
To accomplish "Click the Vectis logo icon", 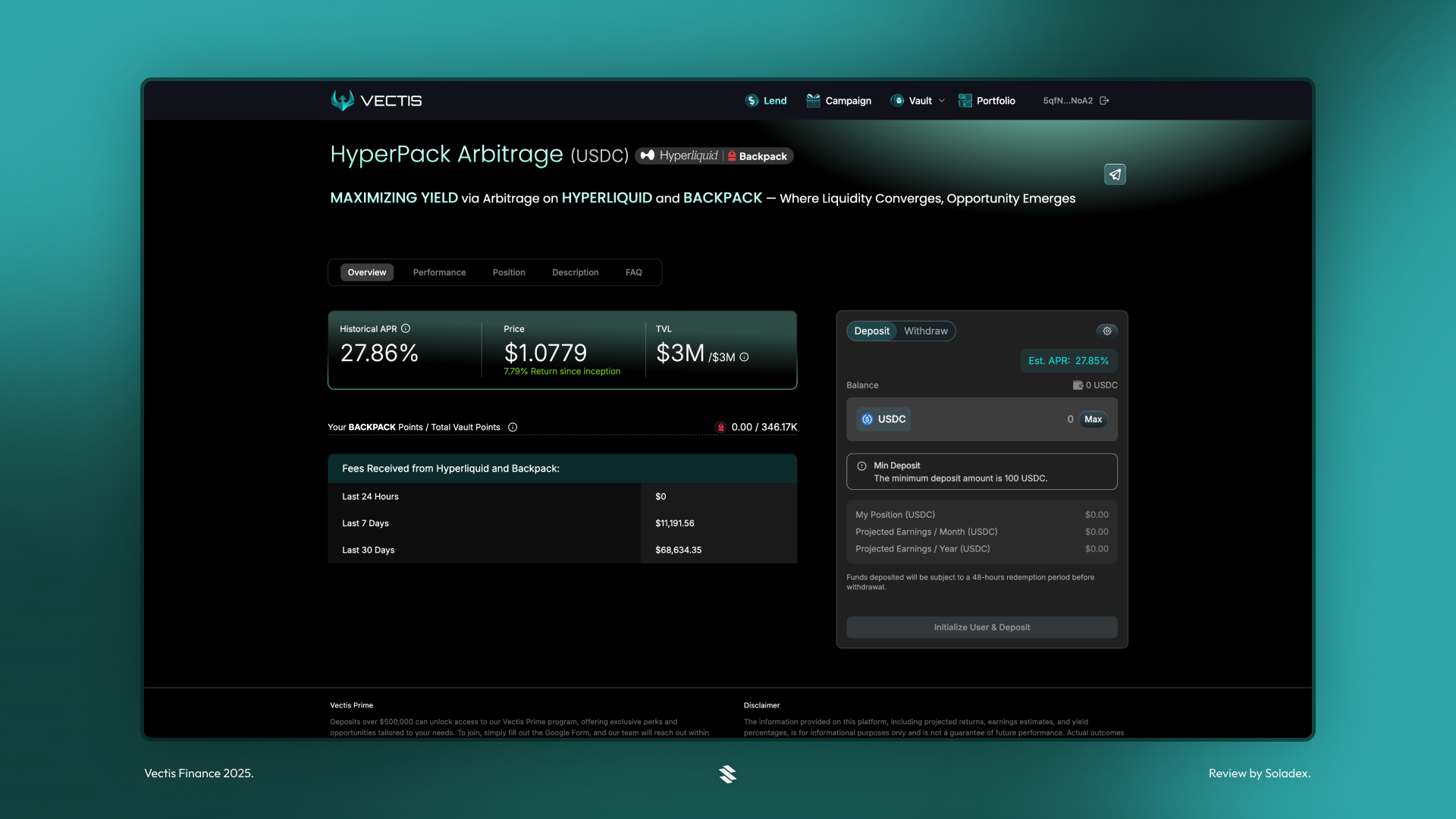I will pyautogui.click(x=343, y=100).
